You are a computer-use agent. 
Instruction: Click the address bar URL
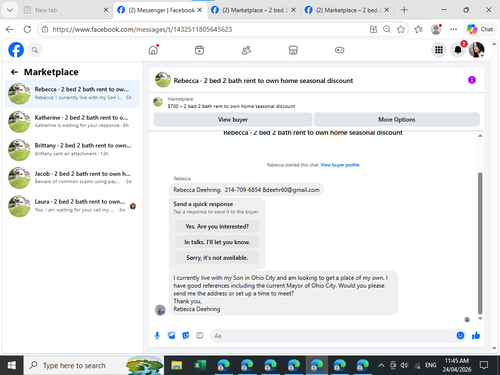[x=142, y=29]
